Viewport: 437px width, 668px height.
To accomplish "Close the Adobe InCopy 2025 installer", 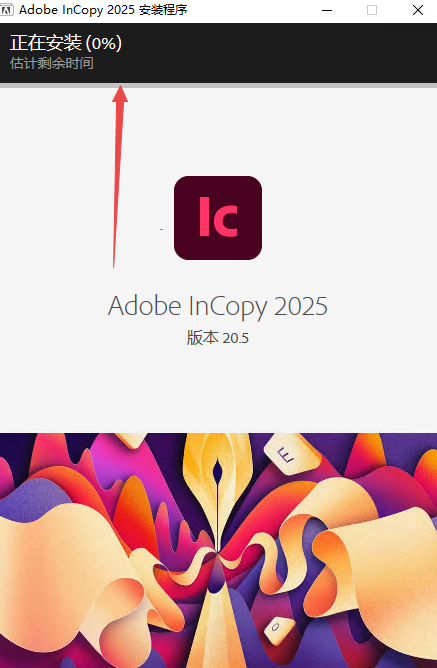I will (x=418, y=10).
